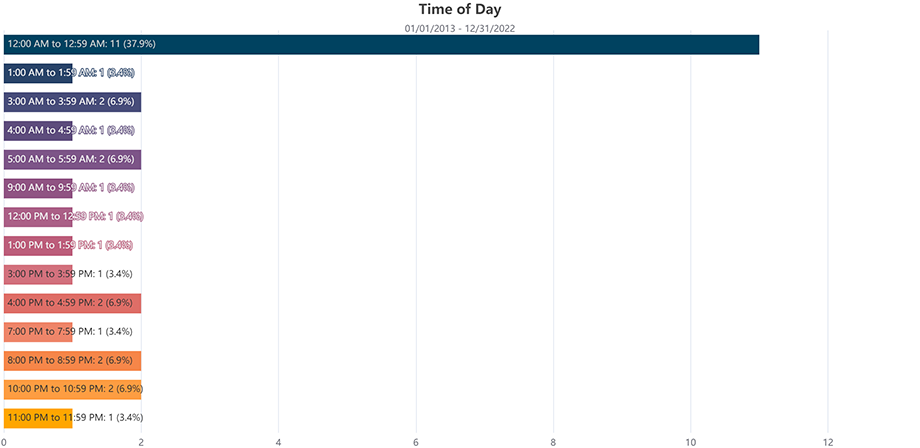Click the 3:00 PM to 3:59 PM bar
The height and width of the screenshot is (448, 920).
38,274
